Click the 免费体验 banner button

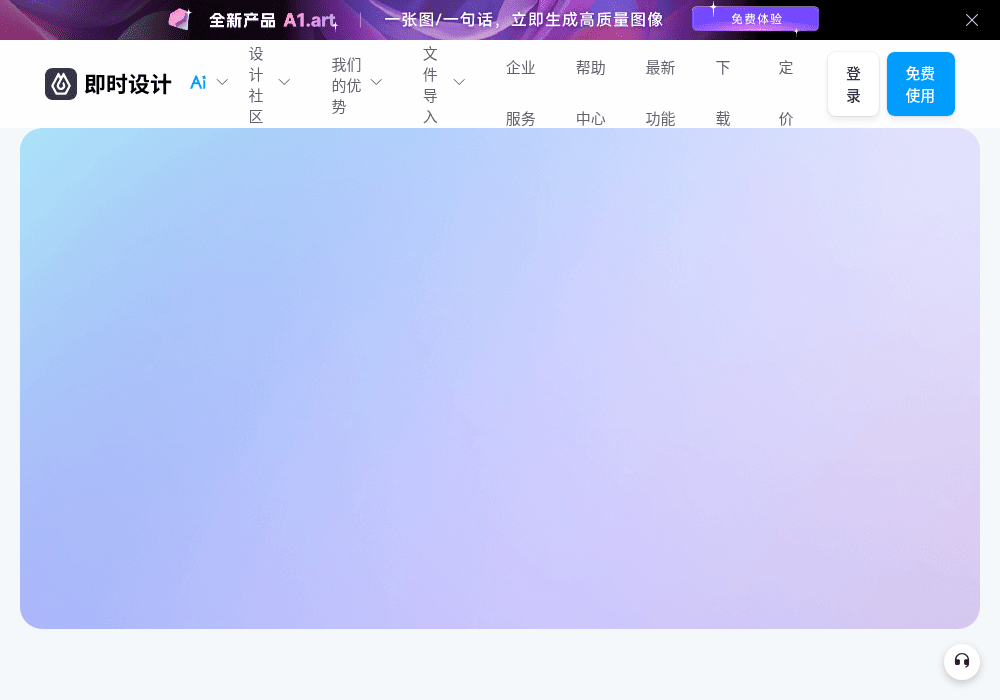pyautogui.click(x=755, y=19)
